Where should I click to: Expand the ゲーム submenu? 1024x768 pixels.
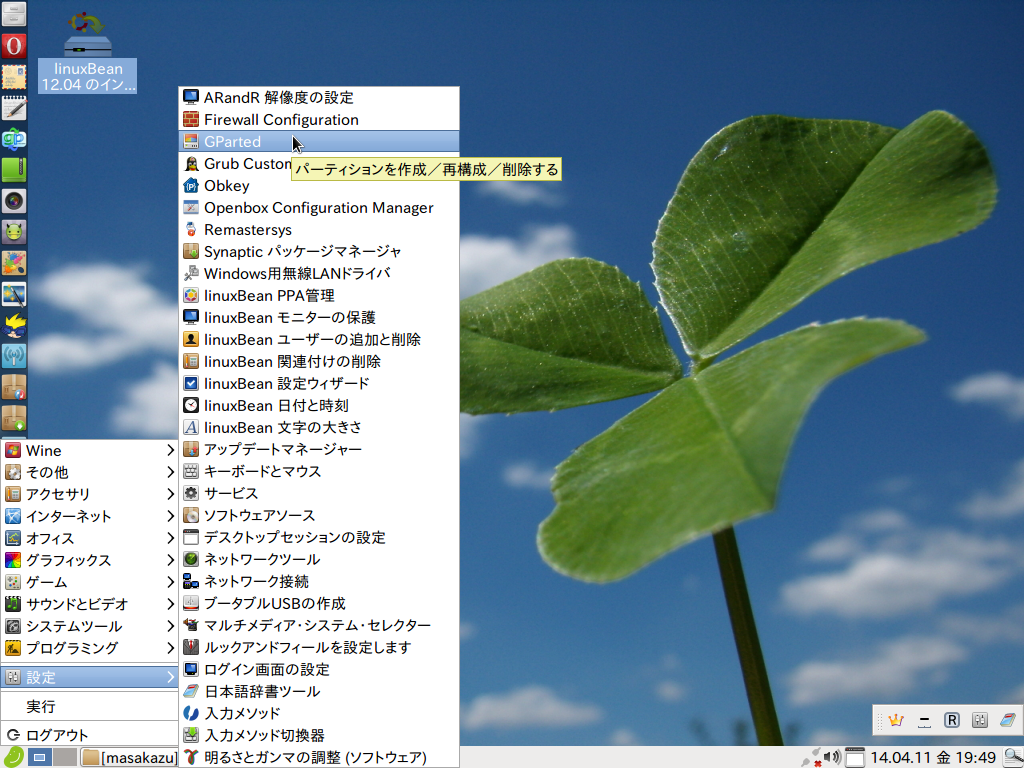[x=89, y=582]
